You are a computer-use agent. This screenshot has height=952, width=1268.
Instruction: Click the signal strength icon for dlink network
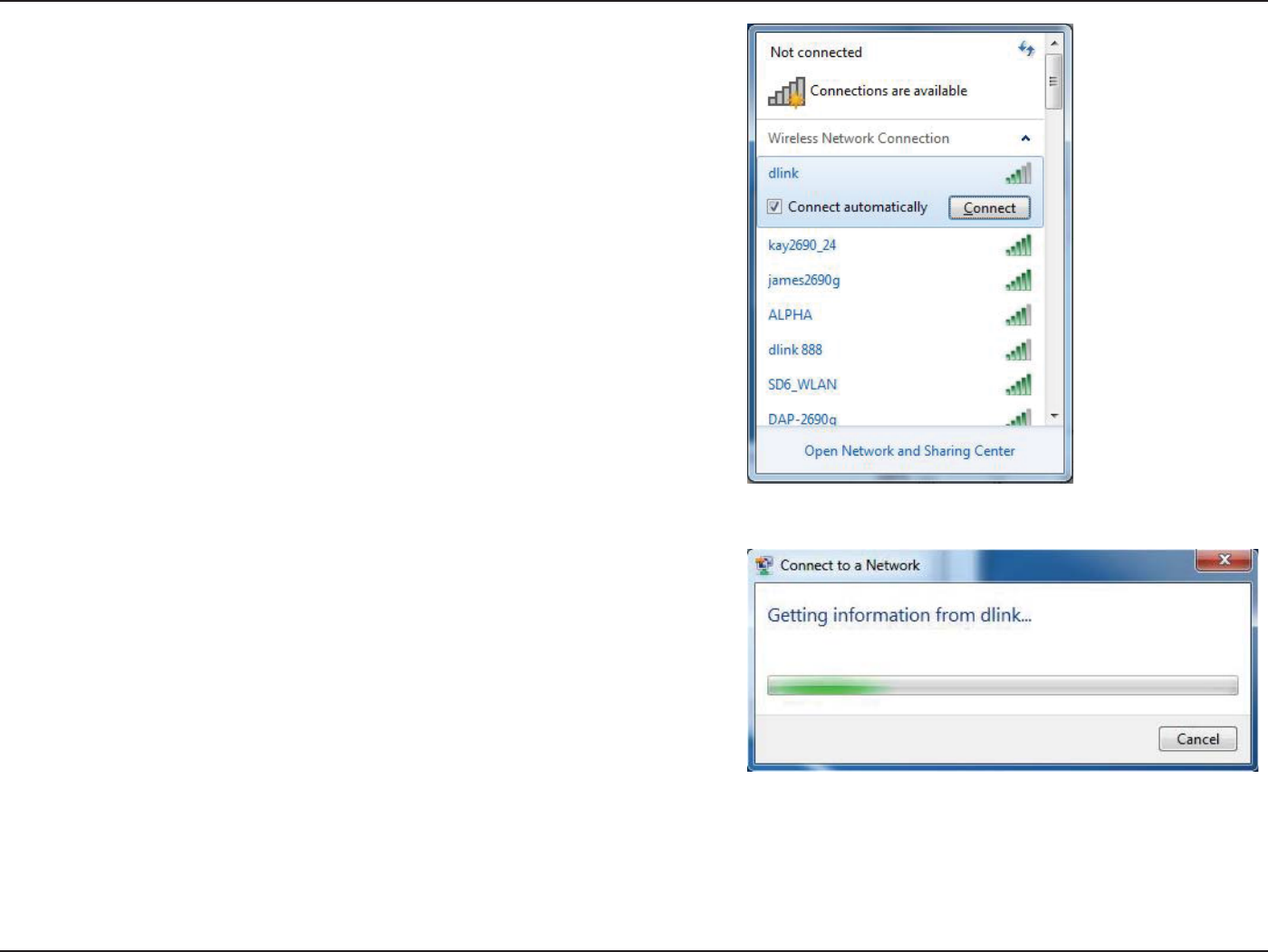(1019, 174)
